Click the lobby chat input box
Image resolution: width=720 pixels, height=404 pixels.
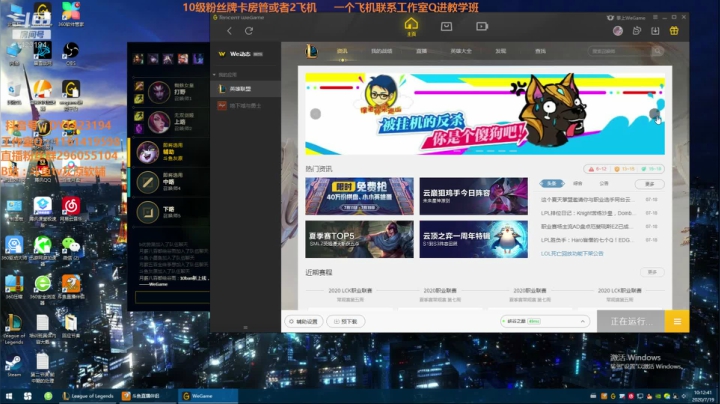tap(172, 297)
